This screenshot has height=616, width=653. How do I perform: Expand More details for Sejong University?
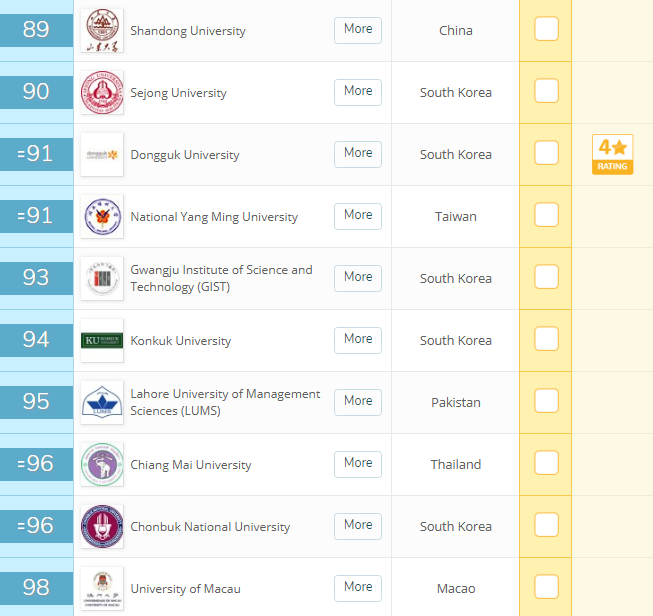click(x=357, y=92)
